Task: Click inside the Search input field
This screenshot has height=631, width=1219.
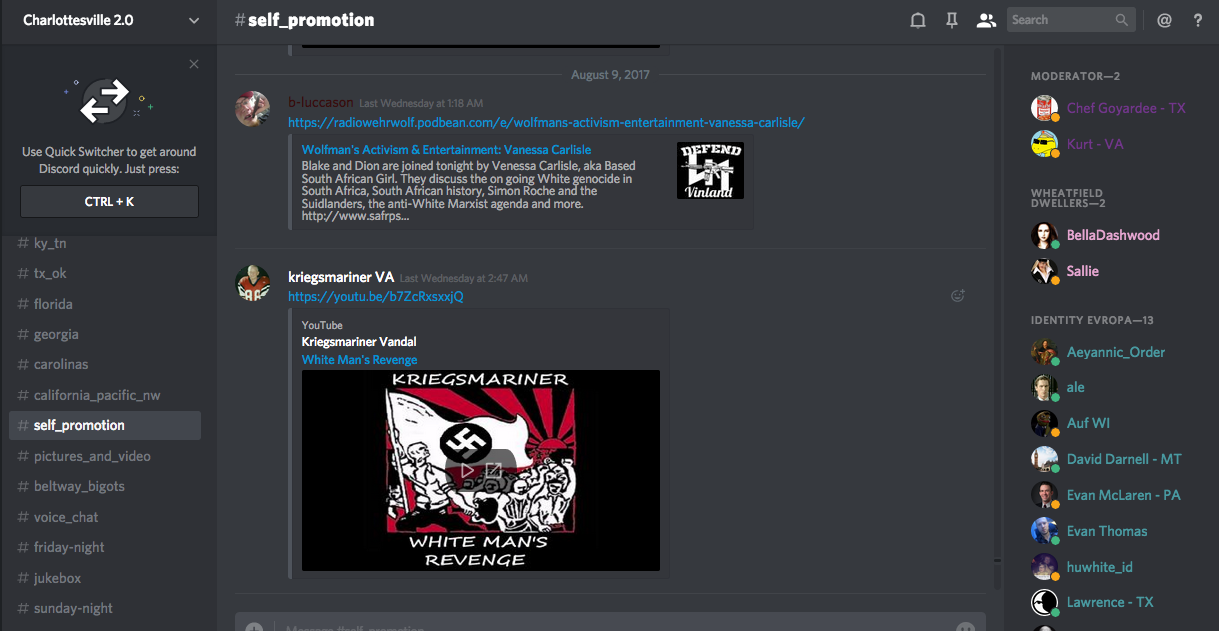Action: 1060,20
